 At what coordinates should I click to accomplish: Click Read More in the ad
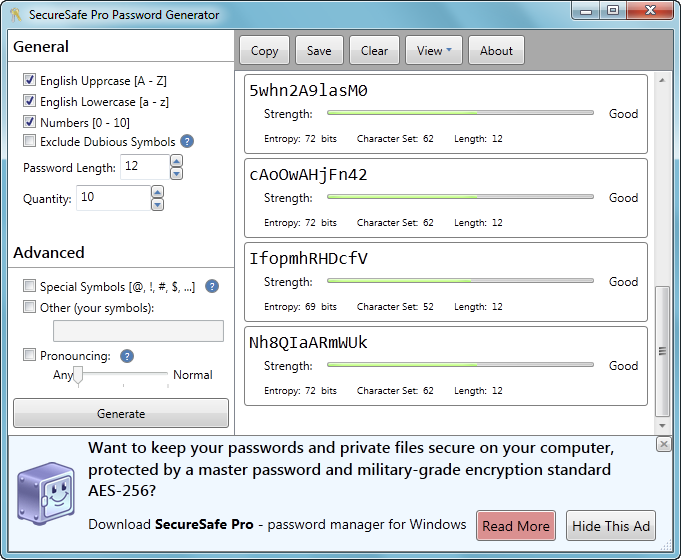pos(516,526)
